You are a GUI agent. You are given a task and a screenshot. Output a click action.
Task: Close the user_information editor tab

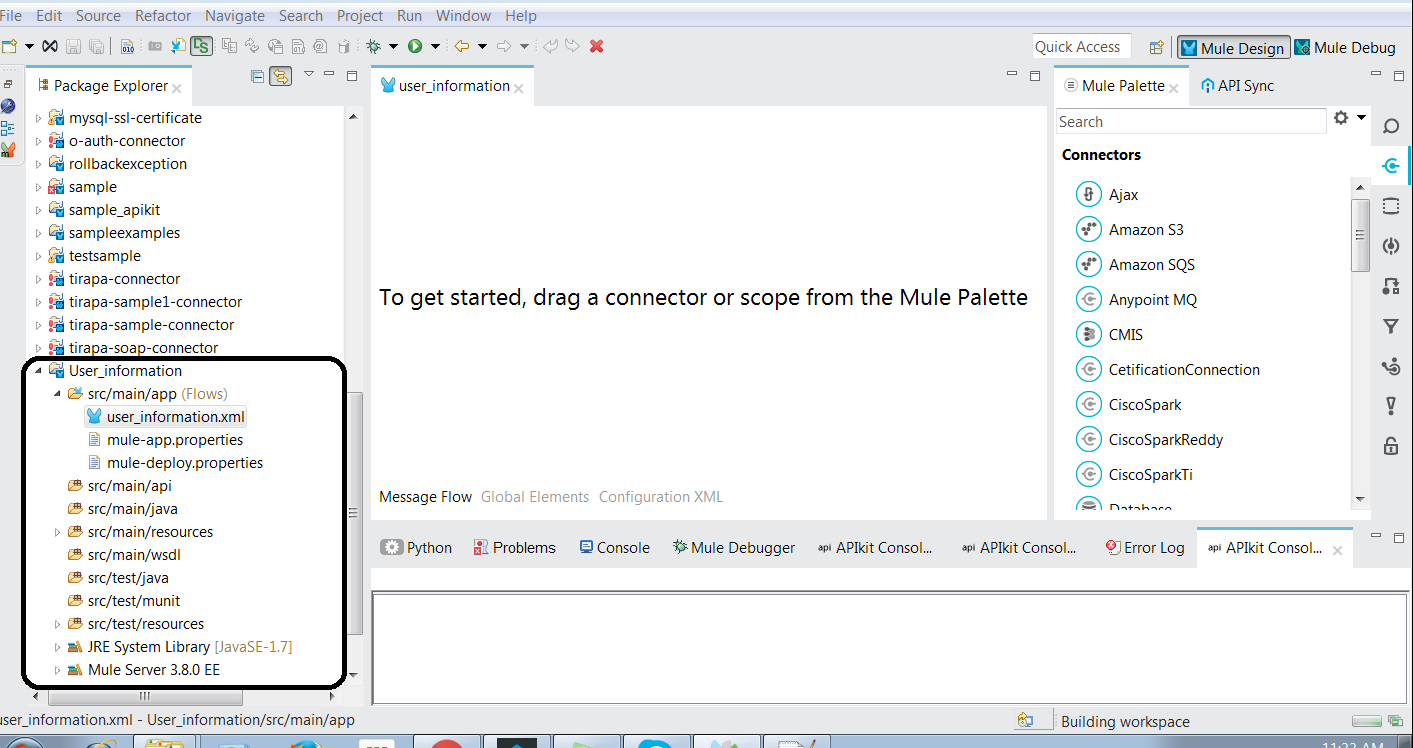tap(519, 88)
